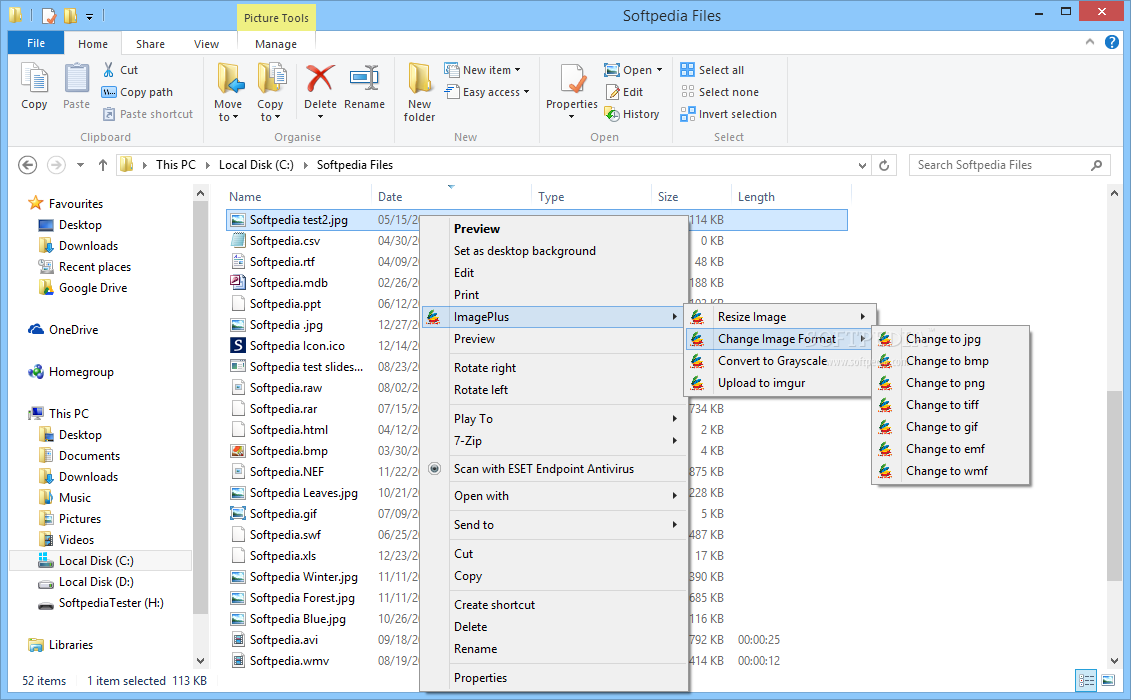Viewport: 1131px width, 700px height.
Task: Open the Open button dropdown arrow
Action: (659, 70)
